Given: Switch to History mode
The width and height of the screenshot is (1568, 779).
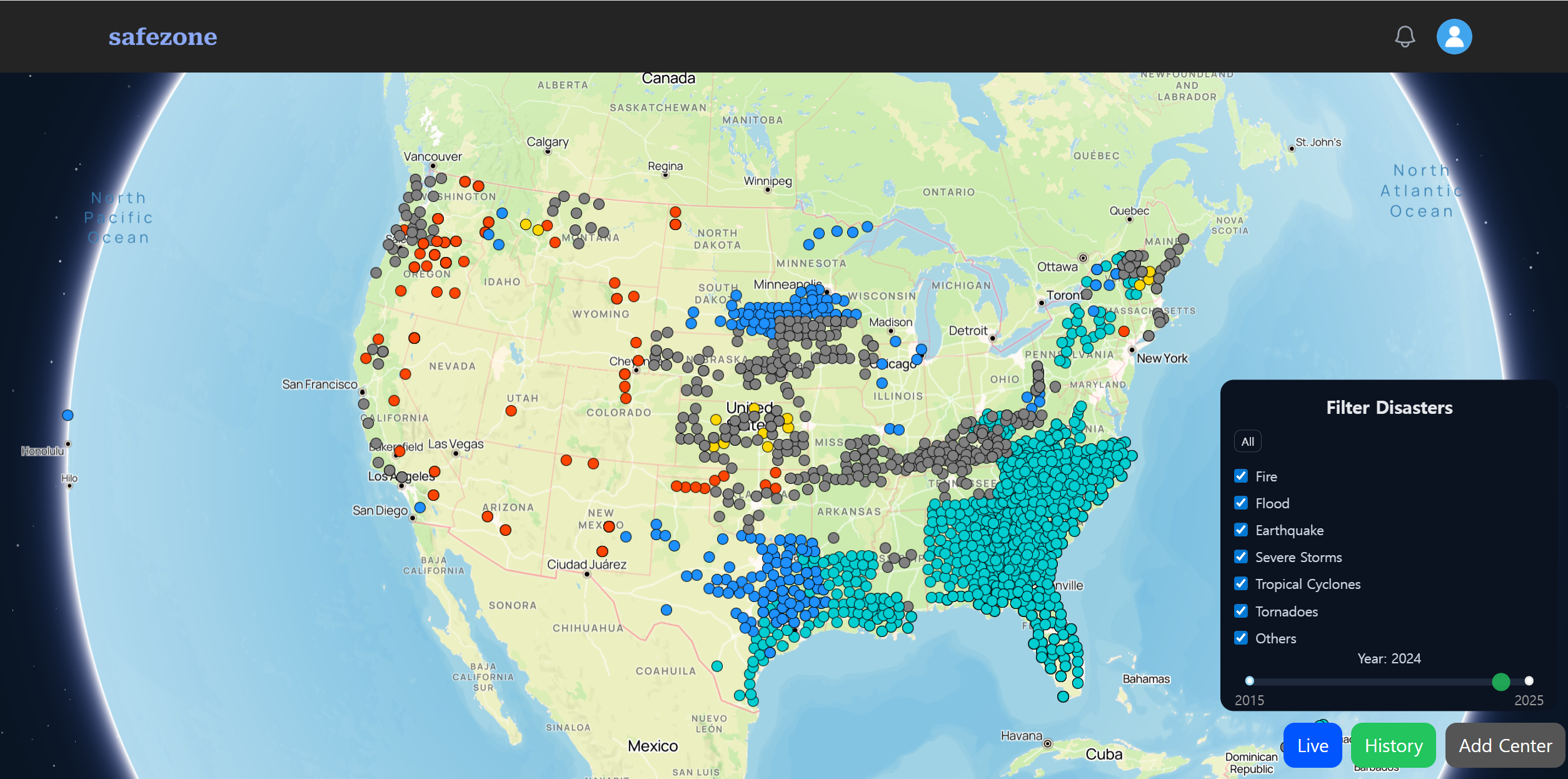Looking at the screenshot, I should (1393, 745).
